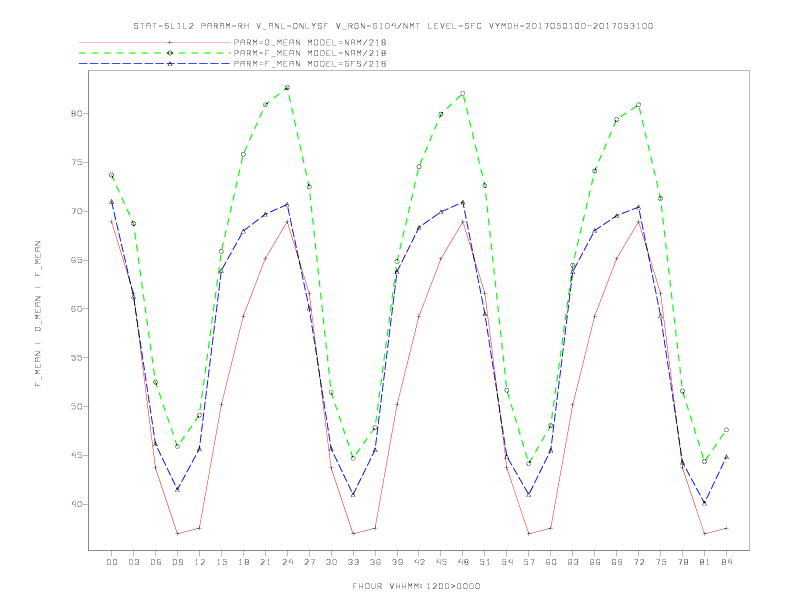The width and height of the screenshot is (792, 612).
Task: Click the x-axis tick label 15
Action: (221, 562)
